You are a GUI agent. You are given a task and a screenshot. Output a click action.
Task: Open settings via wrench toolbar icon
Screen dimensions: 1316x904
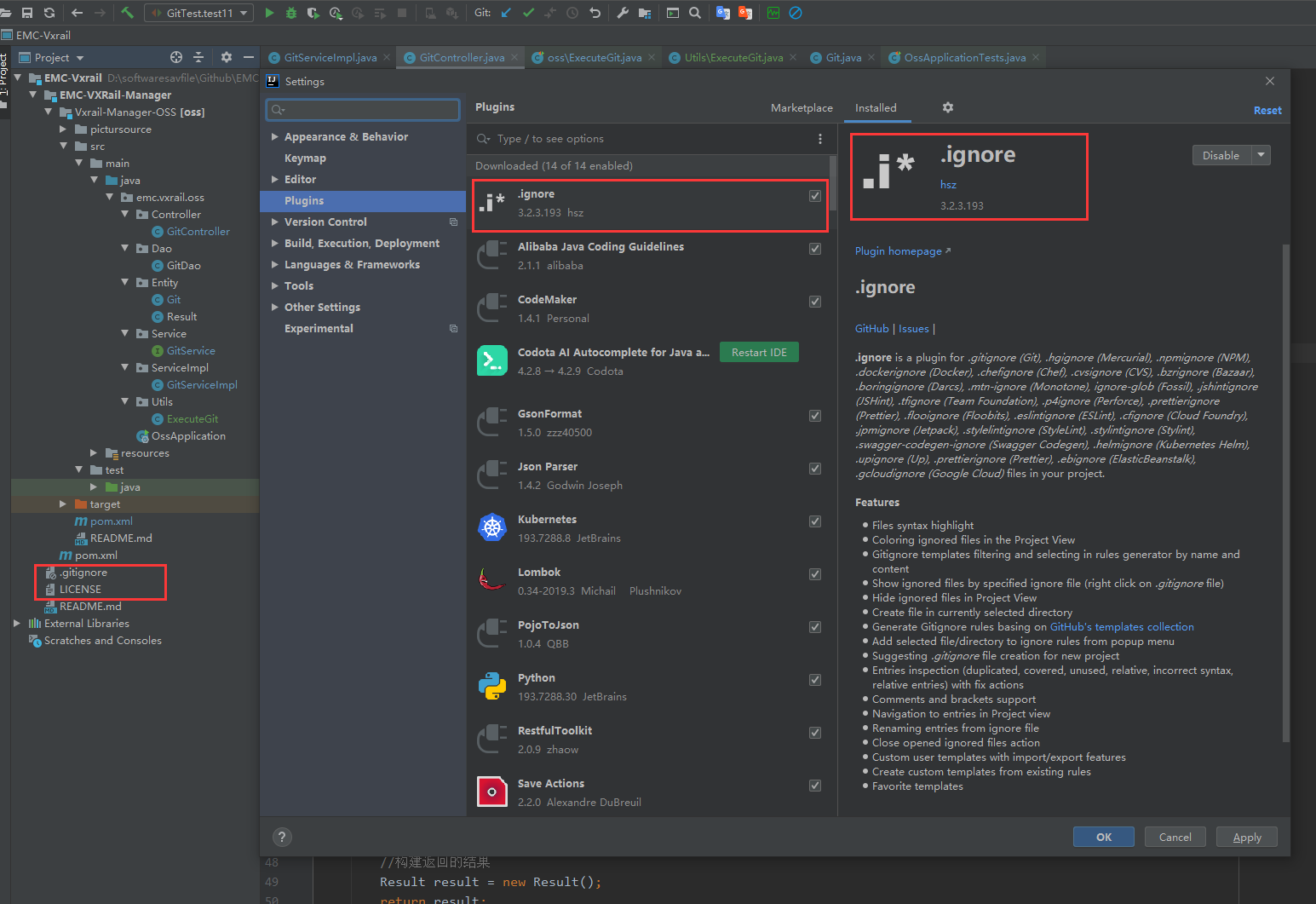[x=623, y=13]
